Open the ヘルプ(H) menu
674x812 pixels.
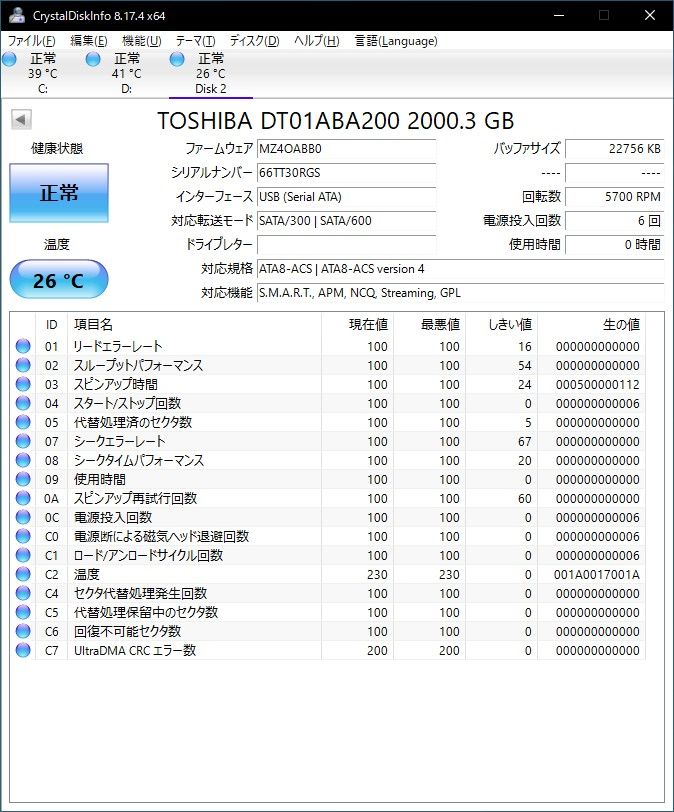pos(317,41)
